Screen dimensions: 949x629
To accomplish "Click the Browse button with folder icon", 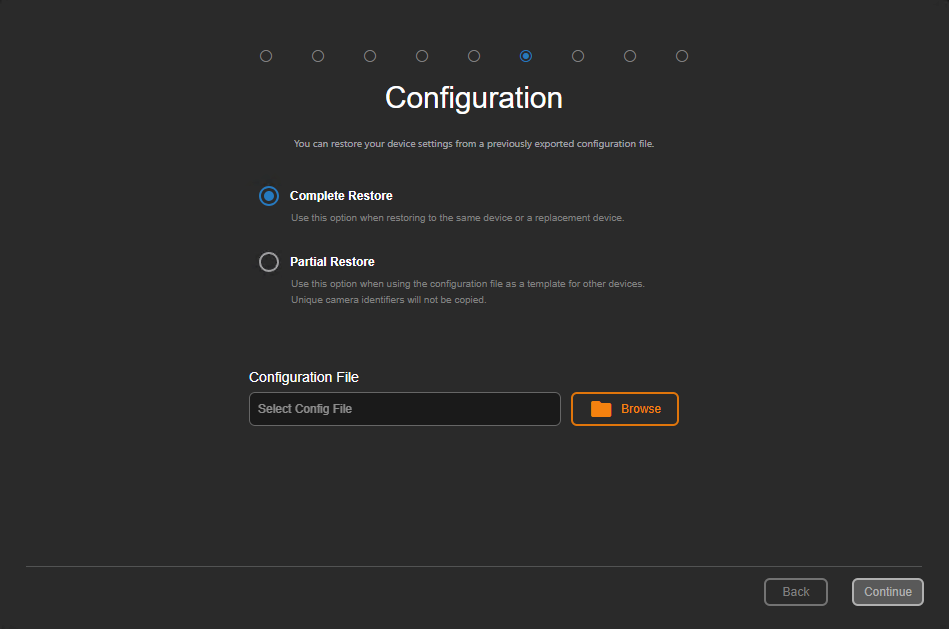I will [625, 409].
